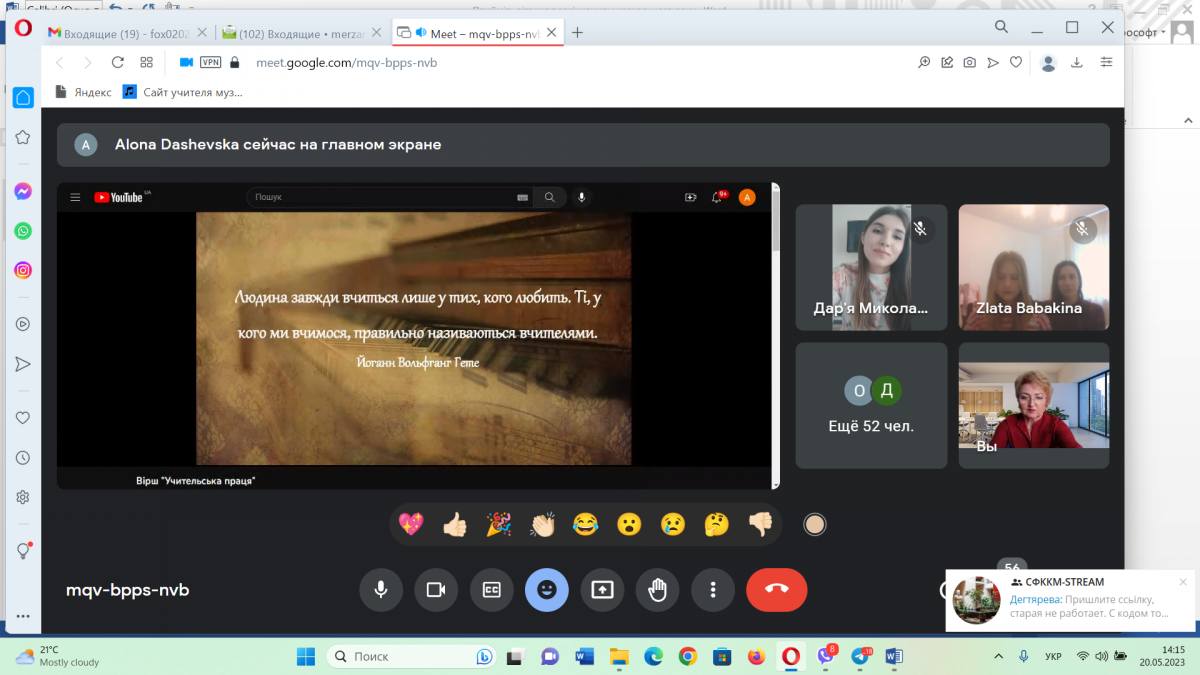The image size is (1200, 675).
Task: Click the red leave call button
Action: [776, 589]
